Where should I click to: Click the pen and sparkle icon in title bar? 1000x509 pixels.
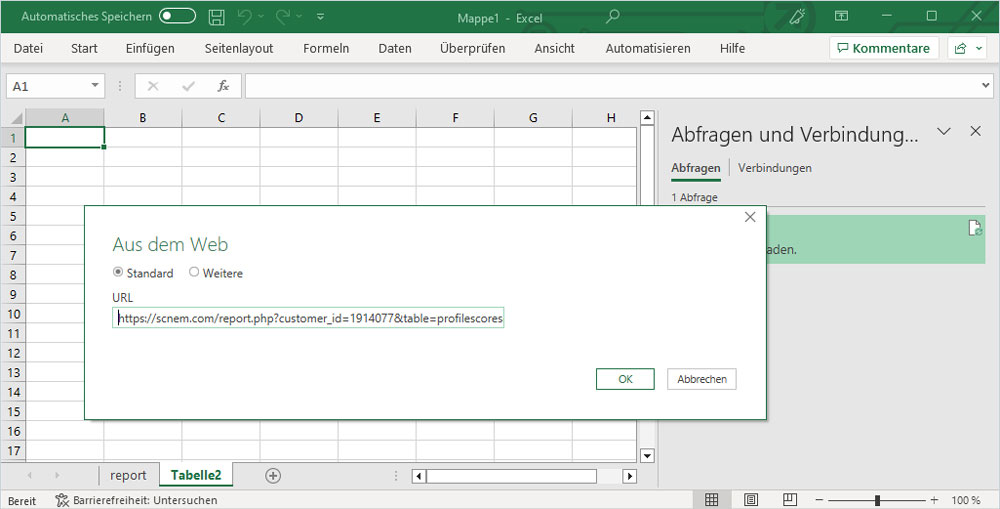[797, 17]
